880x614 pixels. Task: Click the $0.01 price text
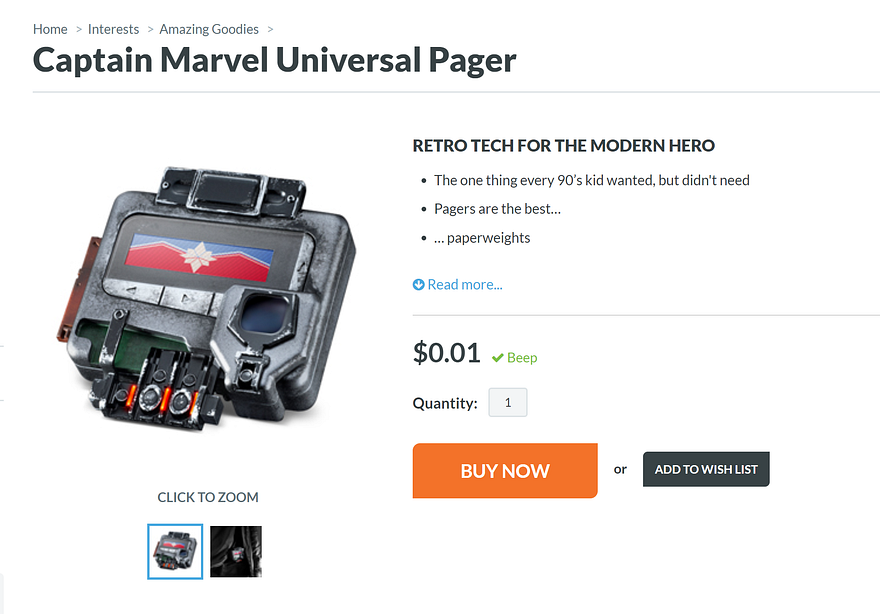[x=447, y=353]
